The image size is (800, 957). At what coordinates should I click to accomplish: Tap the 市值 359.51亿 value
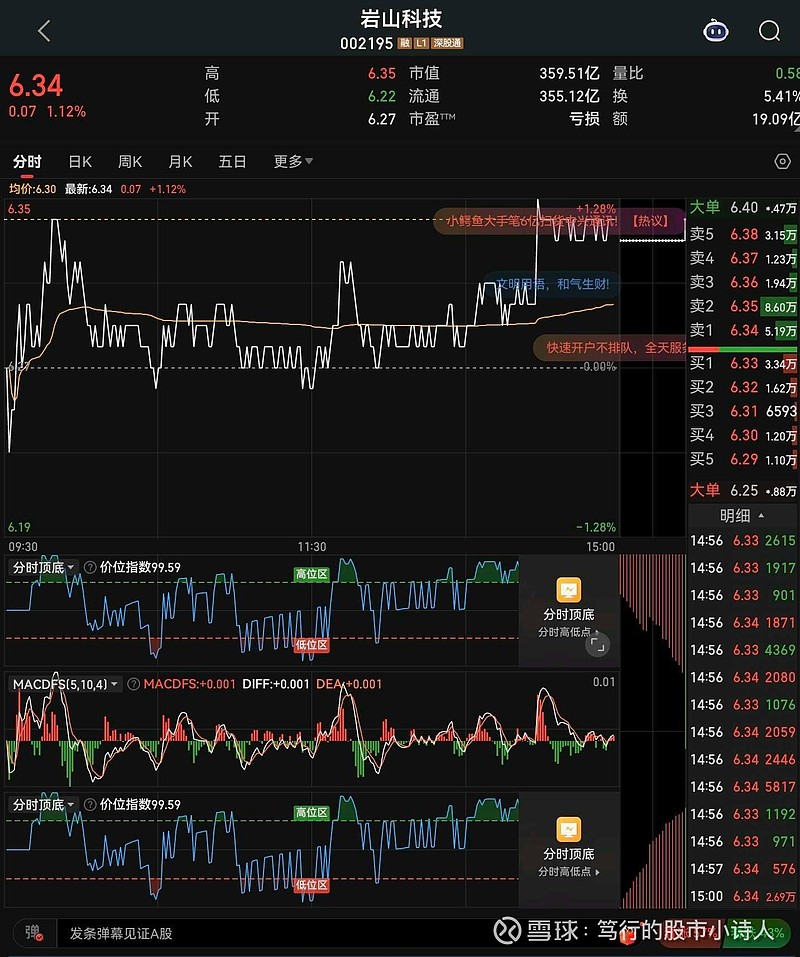[x=569, y=73]
